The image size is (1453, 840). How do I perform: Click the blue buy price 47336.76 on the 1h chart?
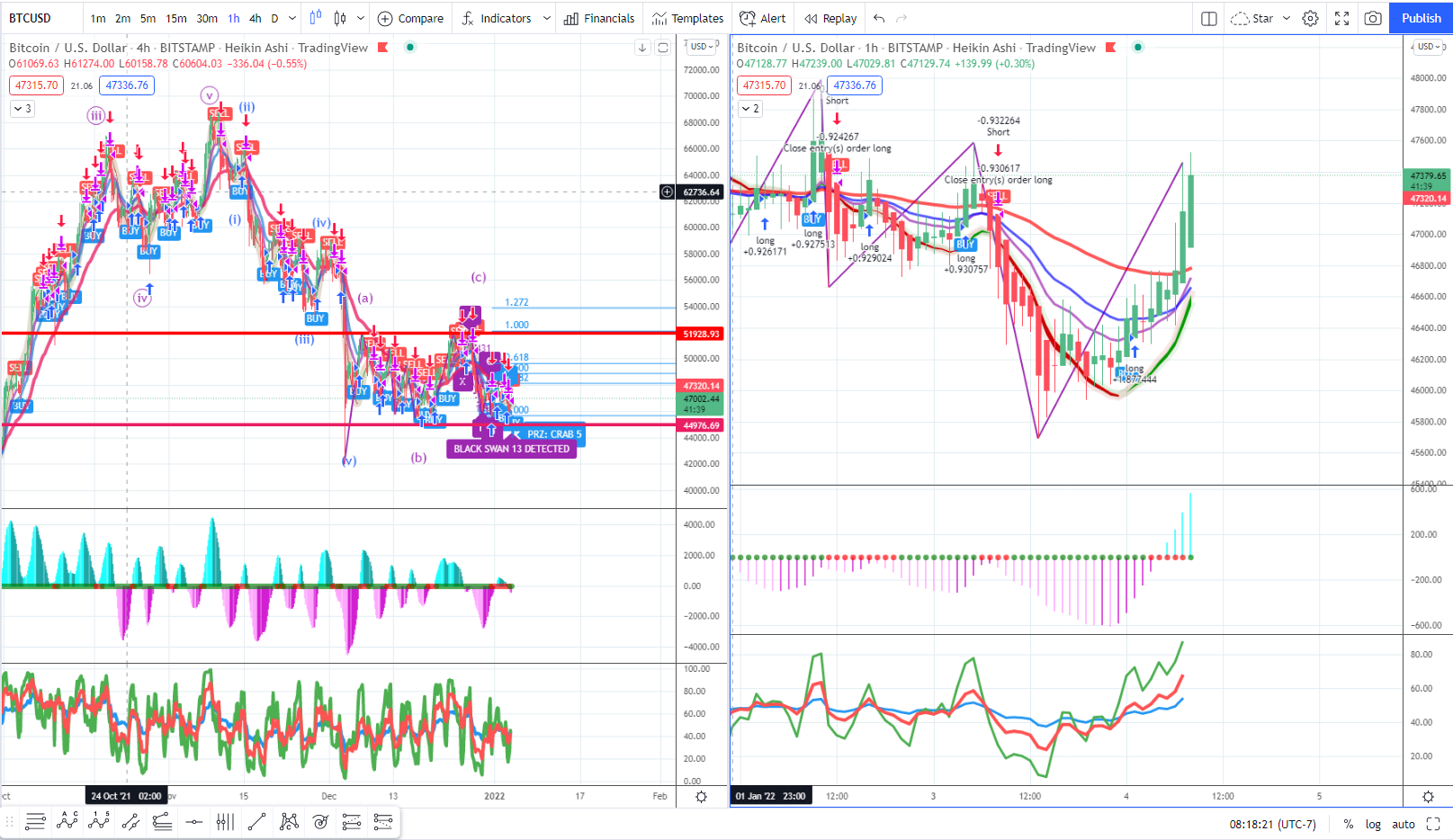(855, 85)
